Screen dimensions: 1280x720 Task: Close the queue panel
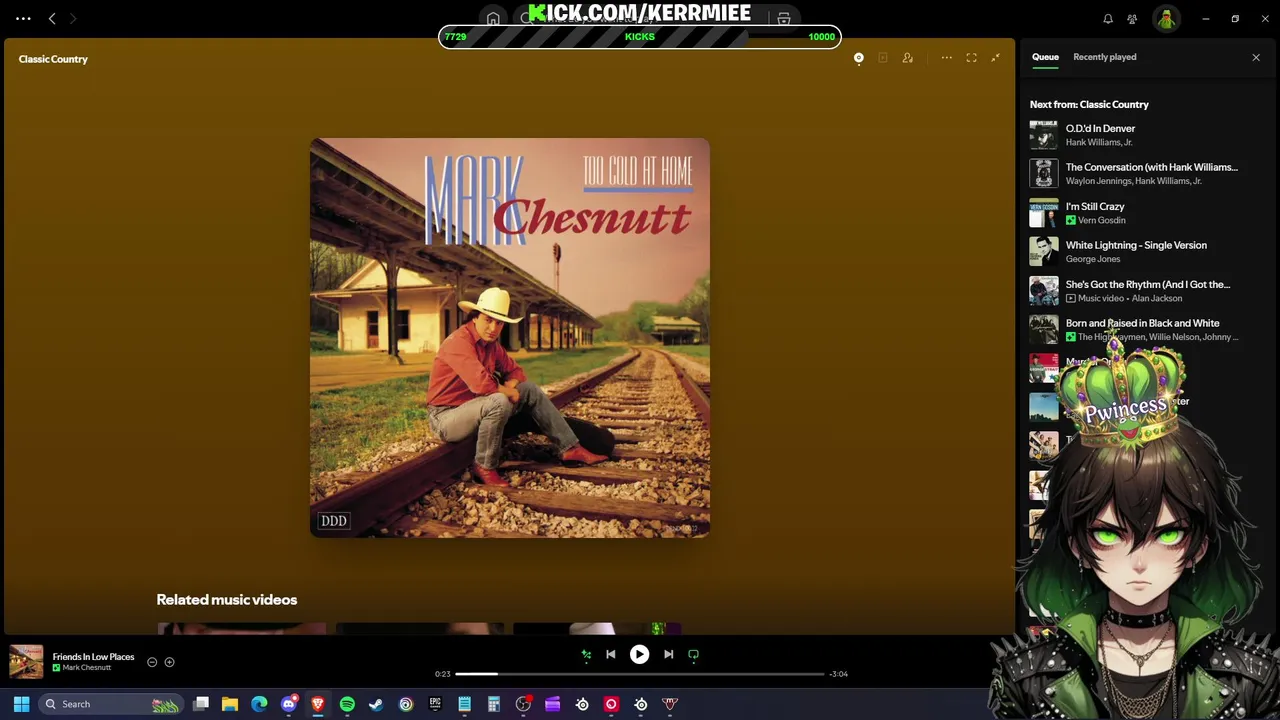tap(1256, 57)
